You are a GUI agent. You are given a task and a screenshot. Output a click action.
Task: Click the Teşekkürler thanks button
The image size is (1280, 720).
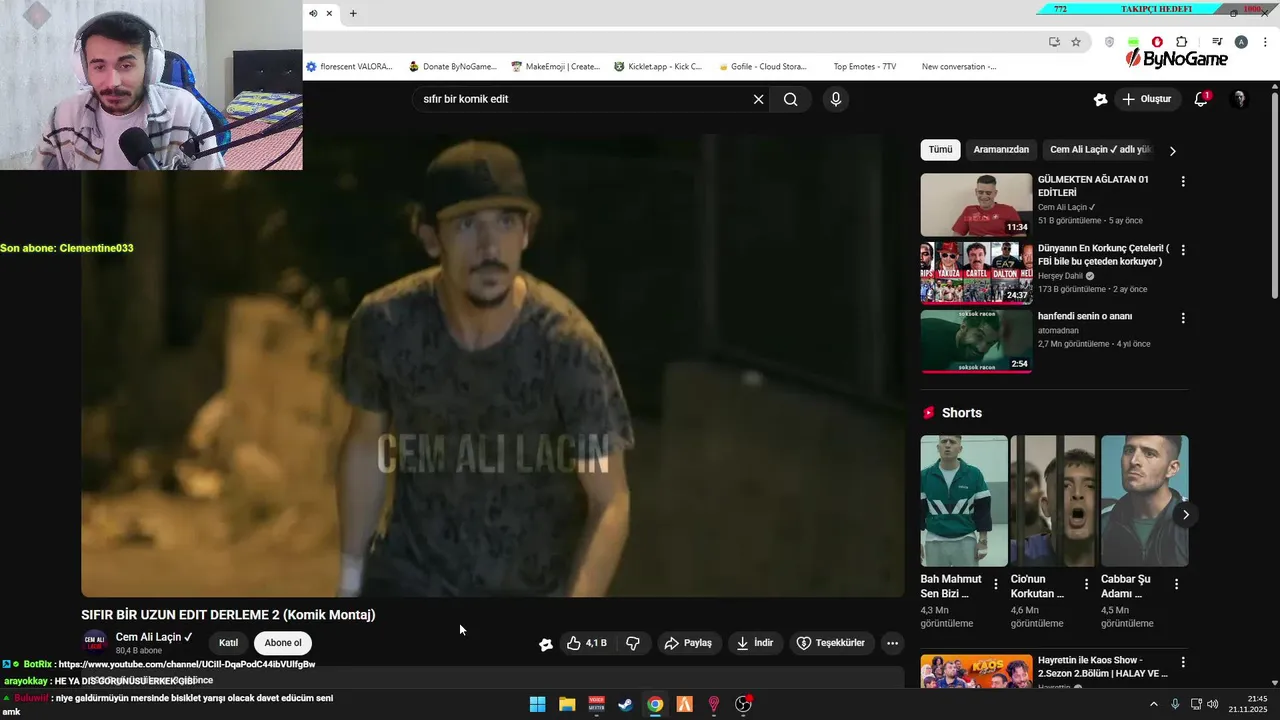coord(831,643)
